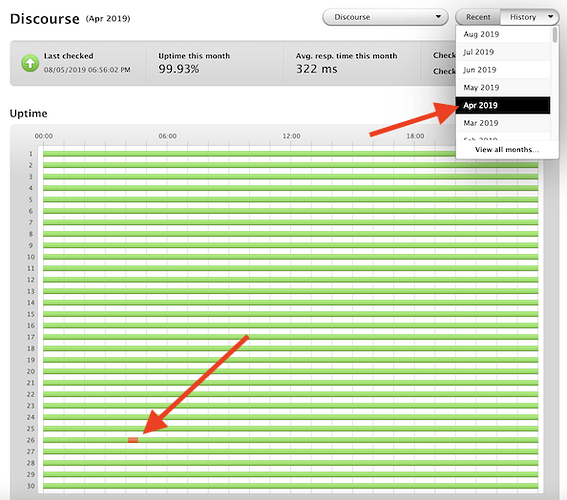Open the View all months link

point(507,150)
